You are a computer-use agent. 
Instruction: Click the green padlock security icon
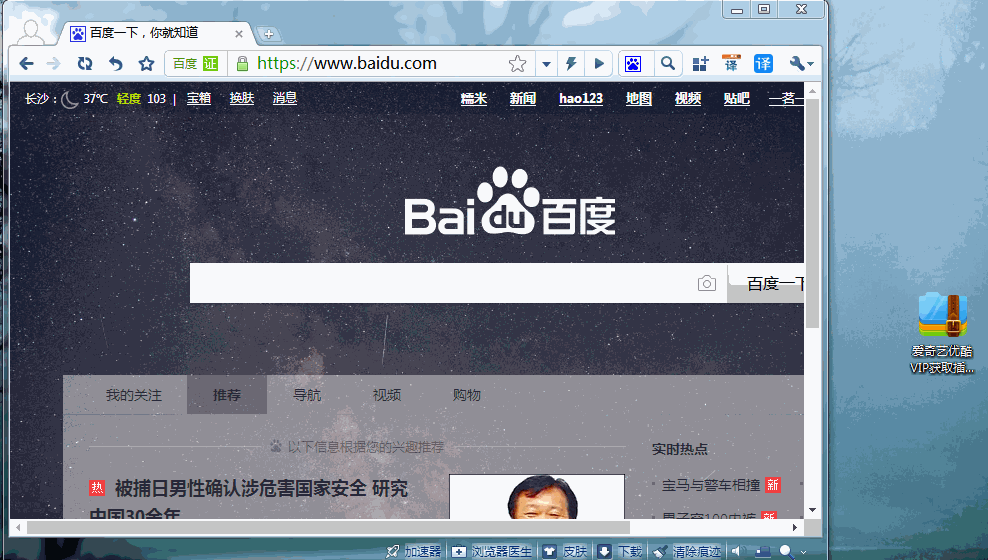pos(242,63)
